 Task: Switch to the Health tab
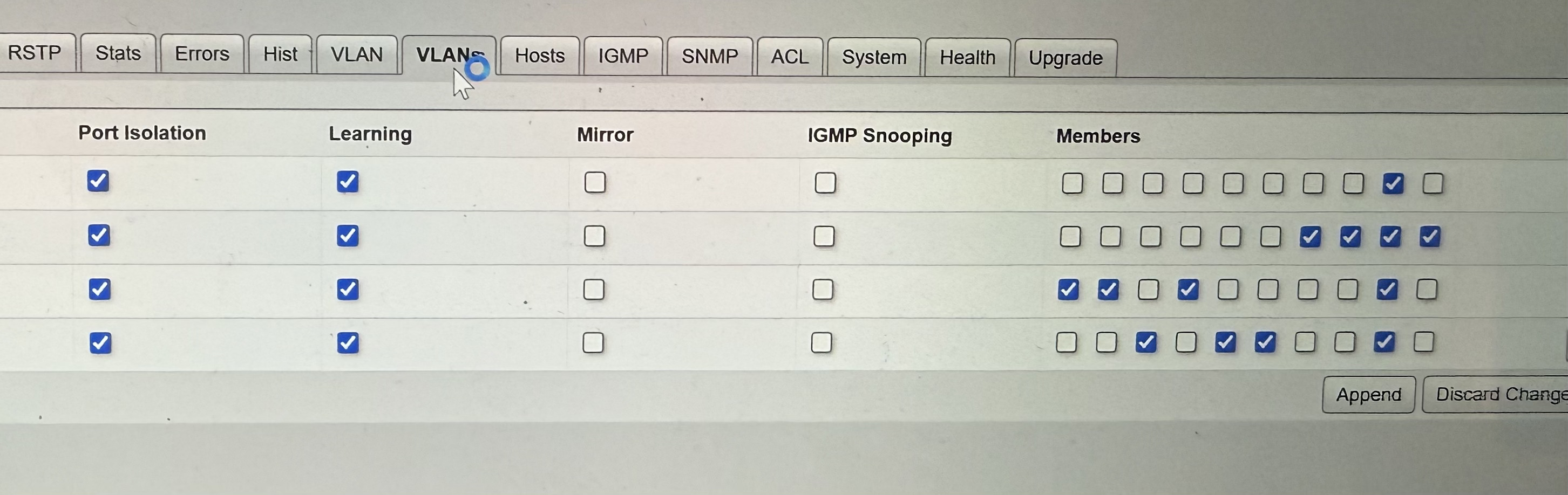tap(967, 58)
